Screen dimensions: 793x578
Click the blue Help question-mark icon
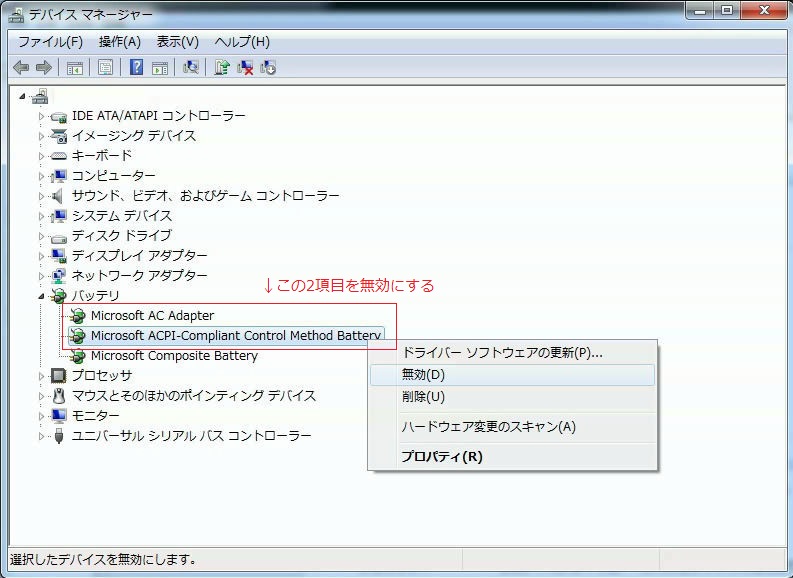[137, 67]
